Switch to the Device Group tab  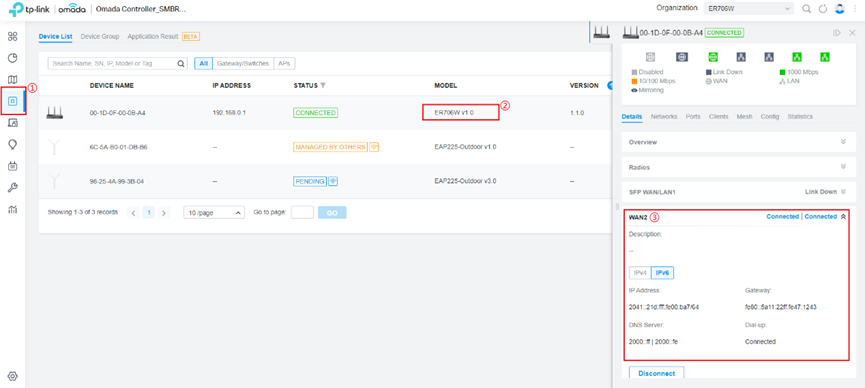[x=100, y=36]
